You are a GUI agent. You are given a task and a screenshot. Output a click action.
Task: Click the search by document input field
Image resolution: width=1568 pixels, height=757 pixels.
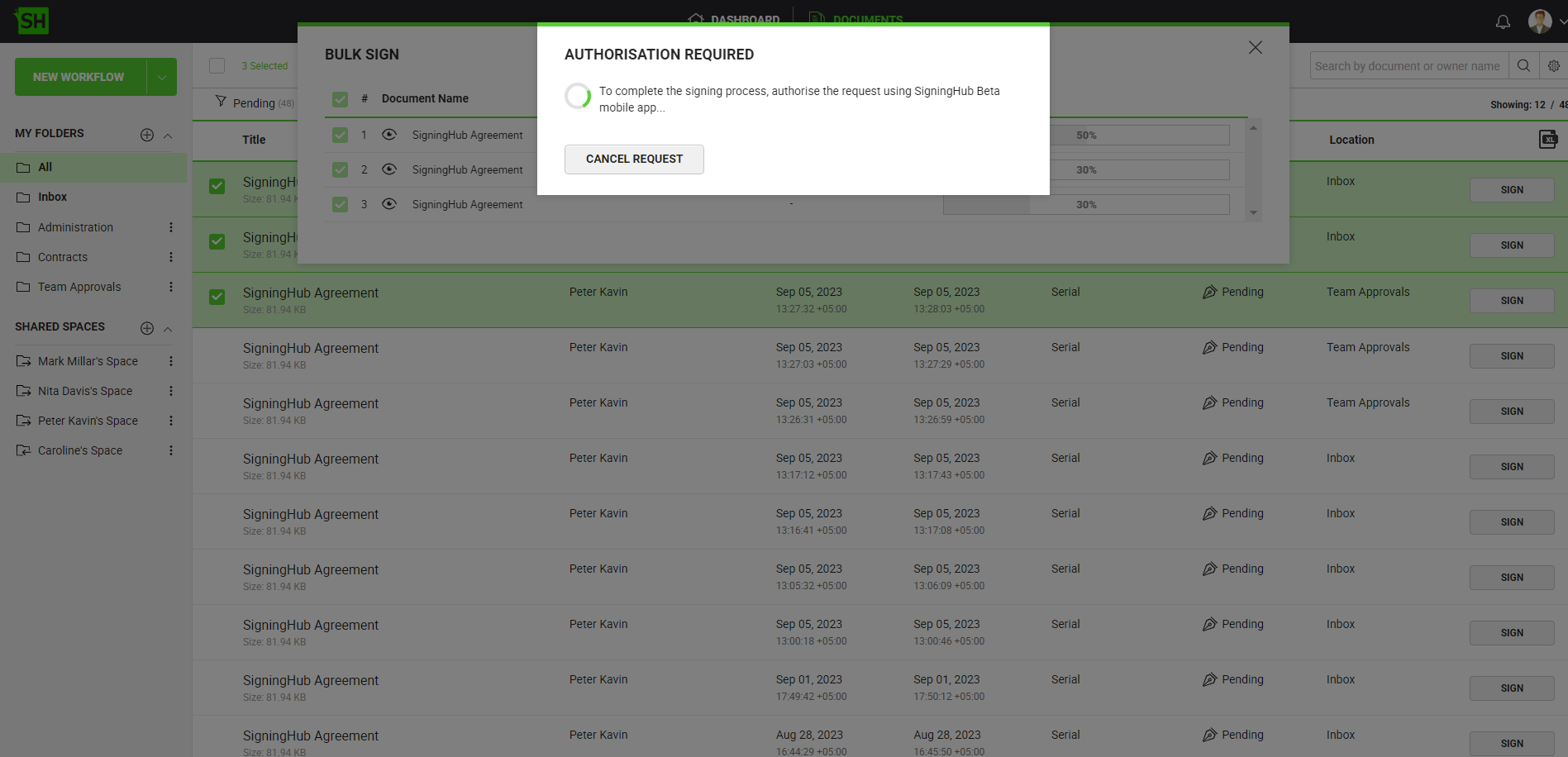(x=1408, y=66)
